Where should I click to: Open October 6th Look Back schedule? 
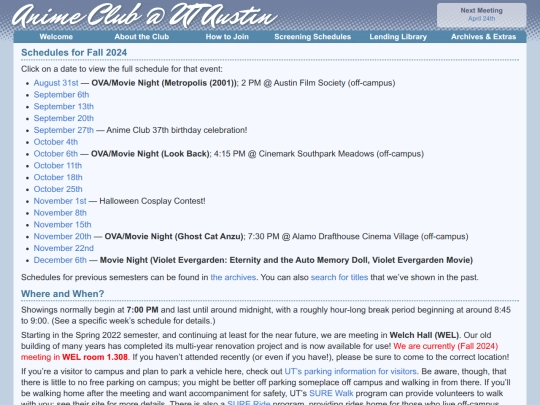56,154
